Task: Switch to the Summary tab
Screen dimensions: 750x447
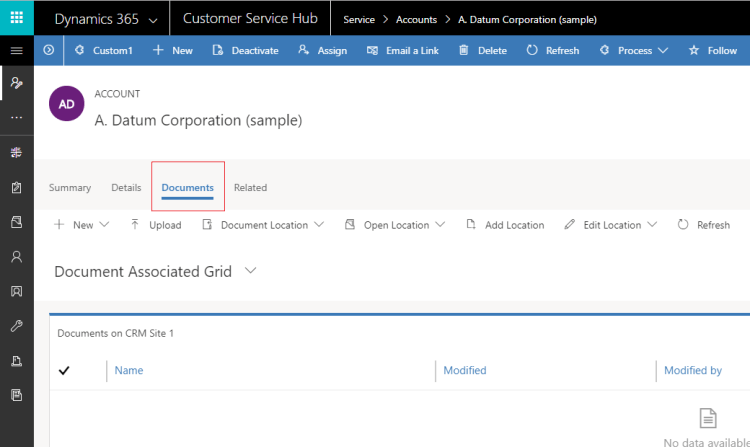Action: coord(70,188)
